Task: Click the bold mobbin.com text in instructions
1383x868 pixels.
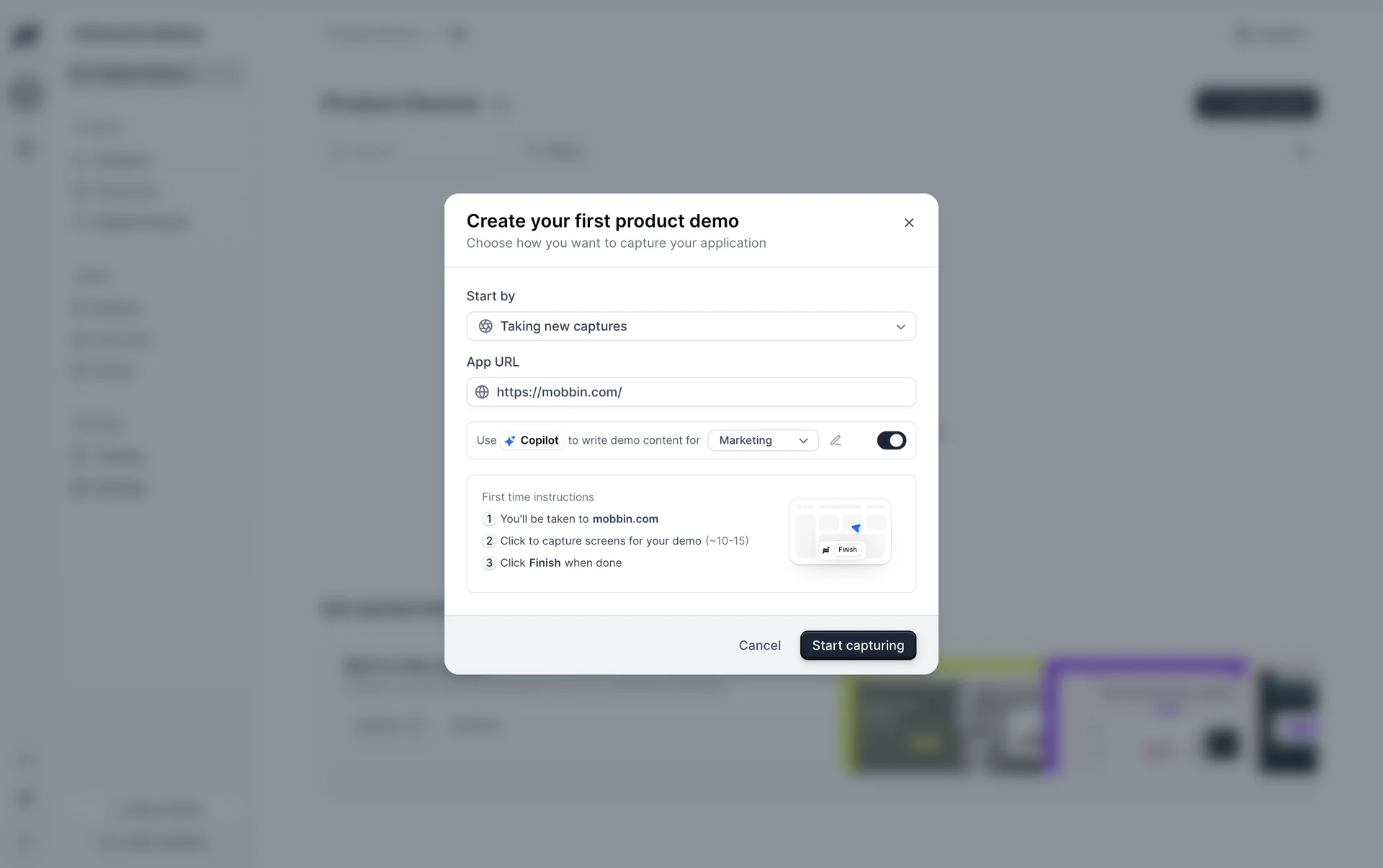Action: 625,519
